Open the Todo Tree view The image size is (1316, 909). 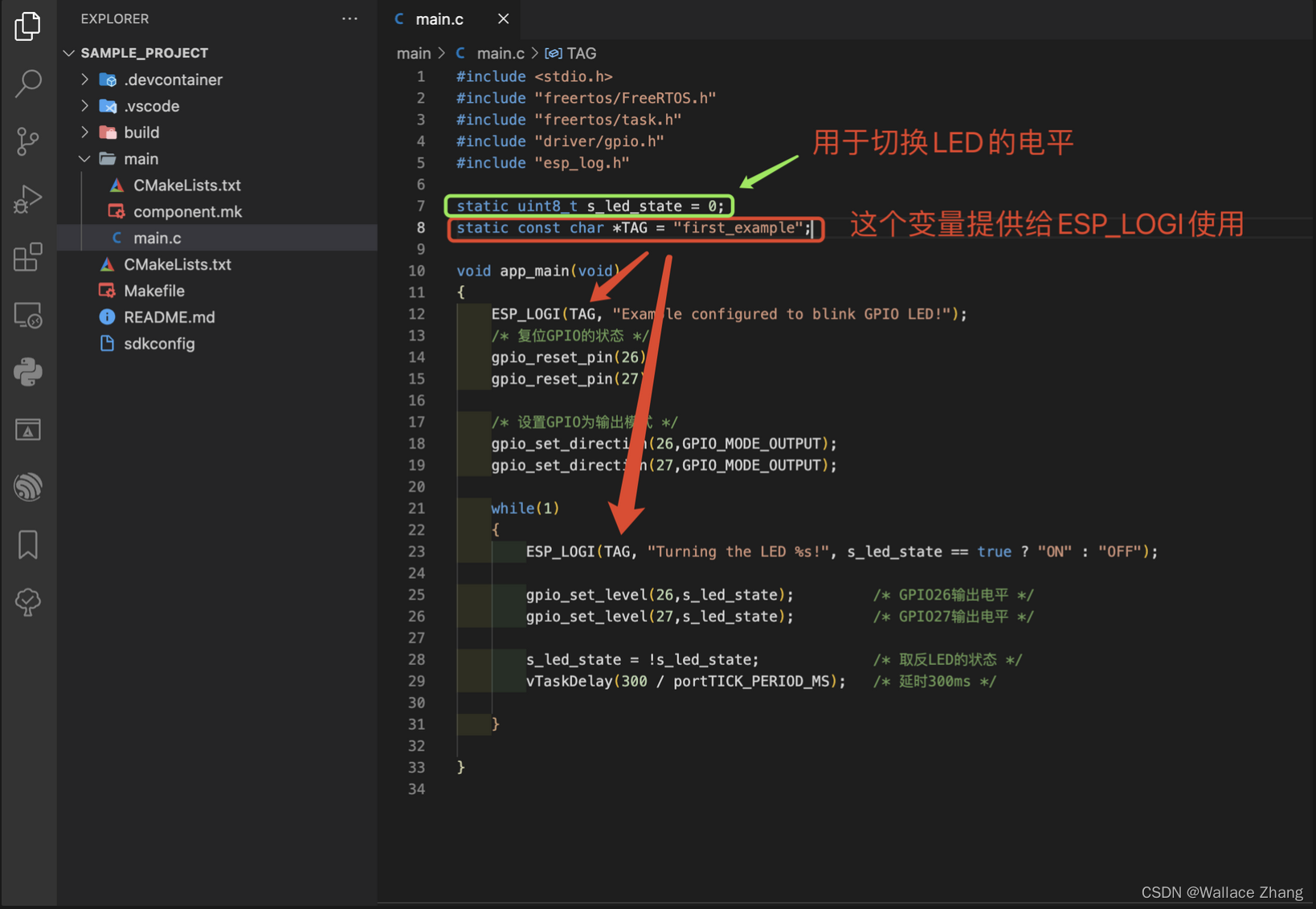[x=28, y=602]
